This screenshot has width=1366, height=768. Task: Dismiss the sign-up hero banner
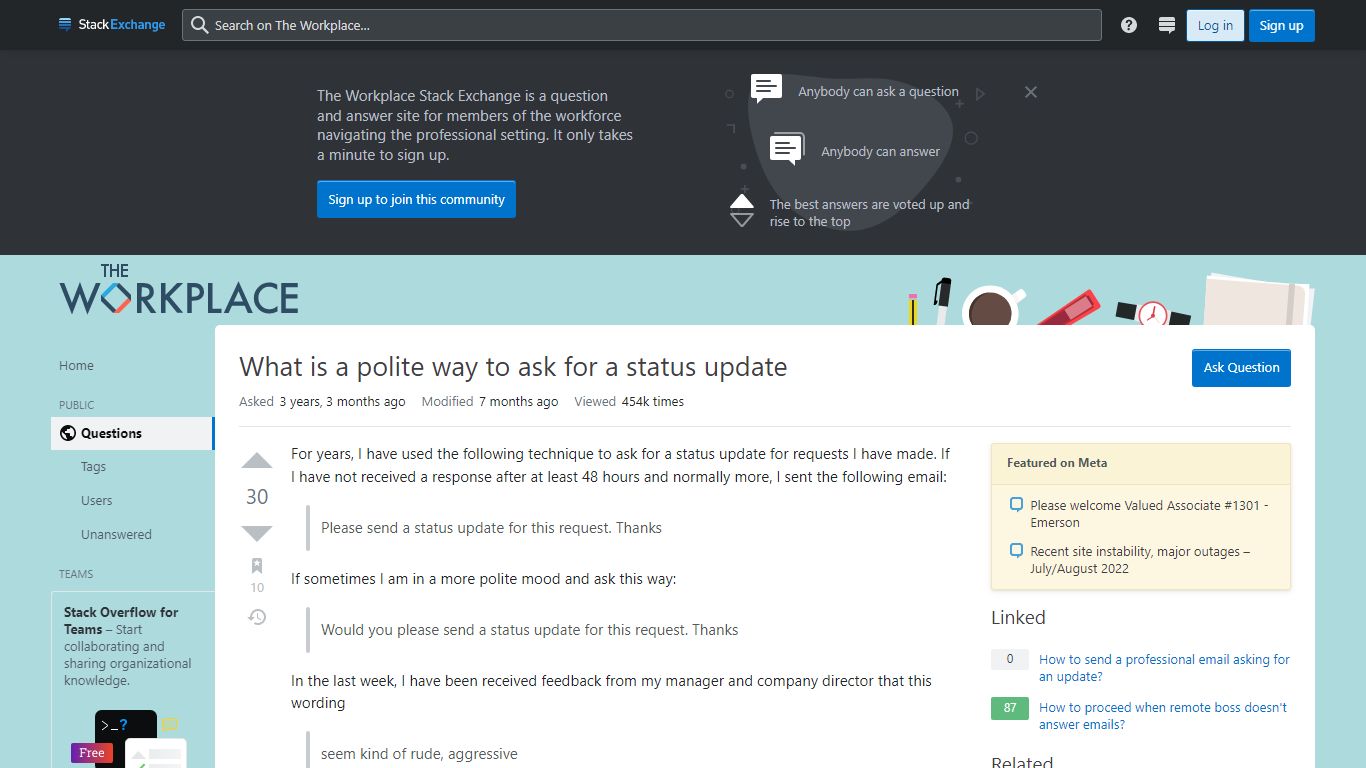[1031, 92]
